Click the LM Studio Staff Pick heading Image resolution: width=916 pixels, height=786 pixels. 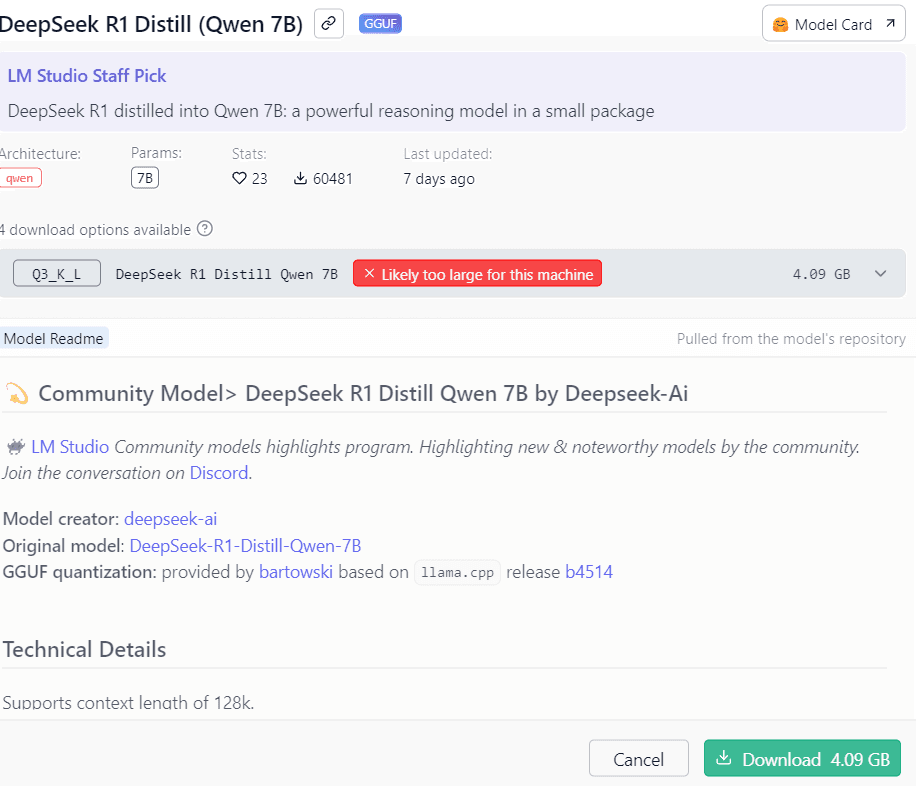click(87, 76)
